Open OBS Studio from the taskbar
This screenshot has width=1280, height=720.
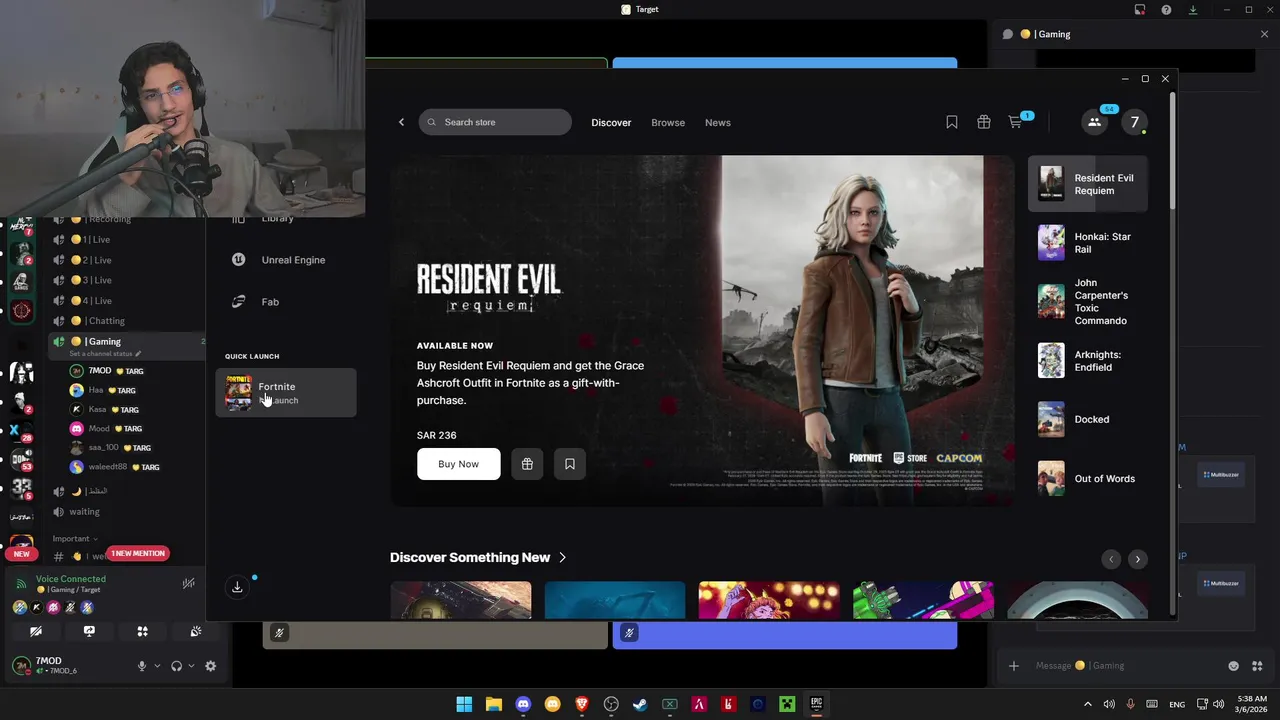(611, 704)
